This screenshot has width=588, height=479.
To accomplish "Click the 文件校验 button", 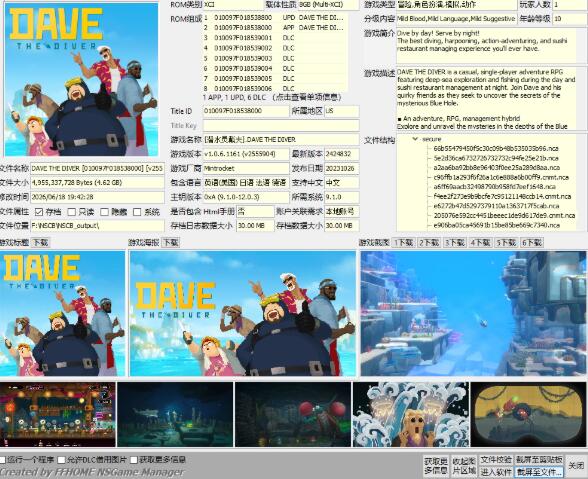I will pos(496,459).
